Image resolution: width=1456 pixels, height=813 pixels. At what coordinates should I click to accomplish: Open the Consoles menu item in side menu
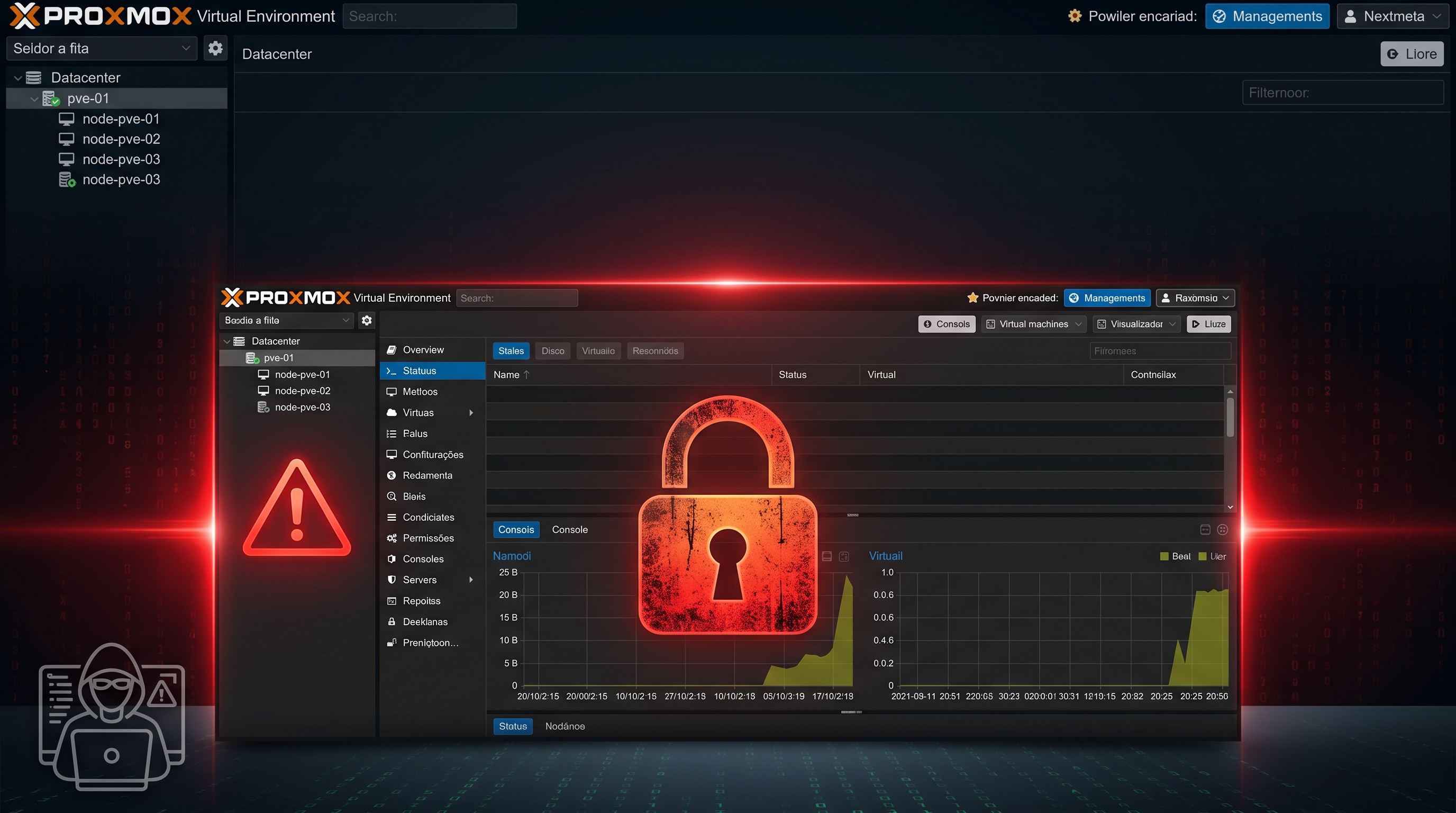tap(432, 558)
